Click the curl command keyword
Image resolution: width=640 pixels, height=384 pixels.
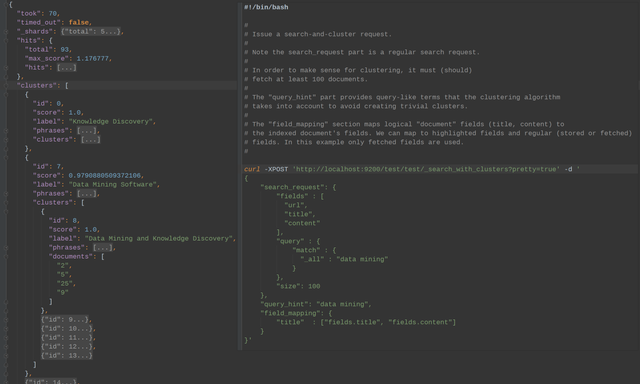(x=252, y=169)
